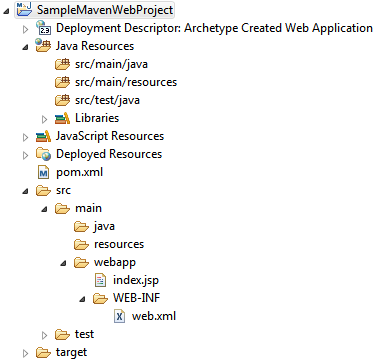Collapse the Java Resources node

pos(25,48)
